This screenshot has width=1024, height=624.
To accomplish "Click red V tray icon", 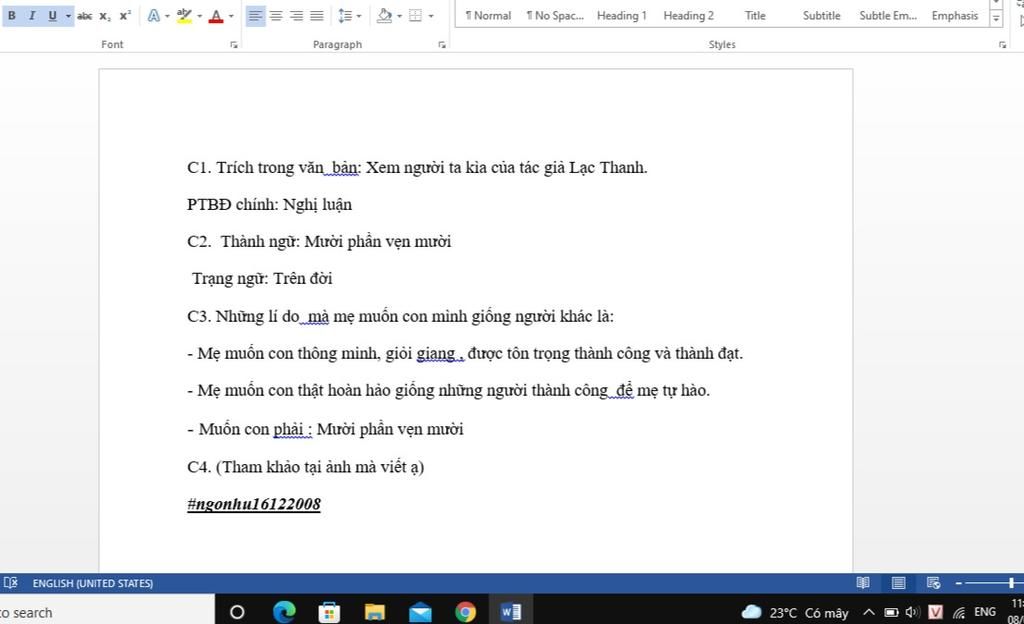I will 935,612.
